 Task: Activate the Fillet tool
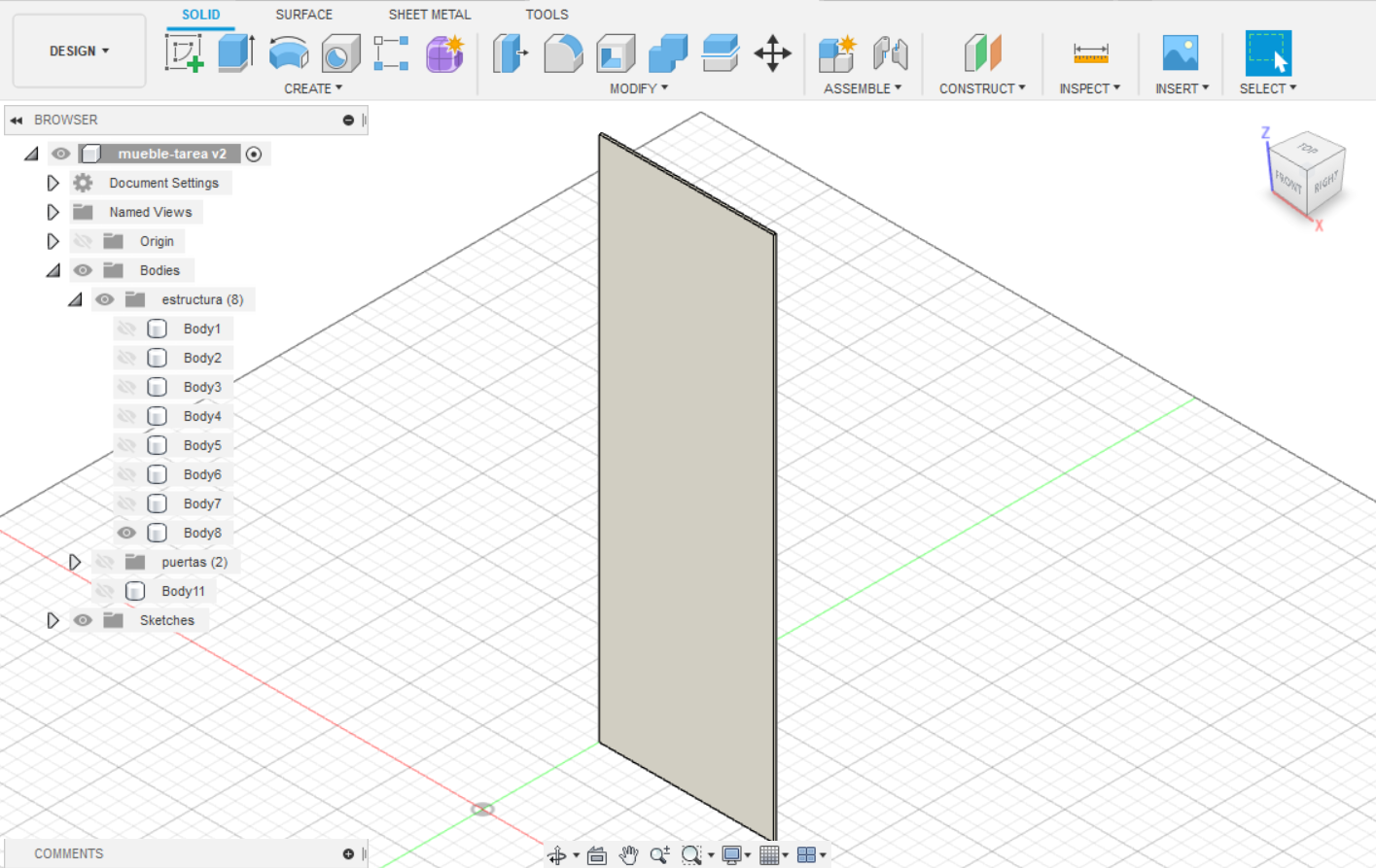click(x=563, y=53)
